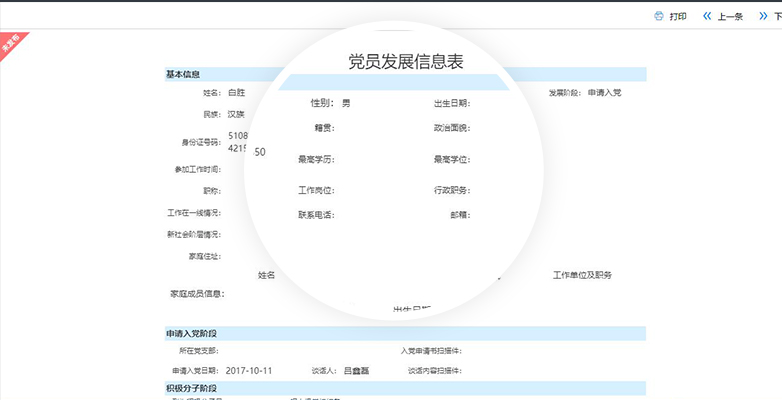Click the 打印 print label
Viewport: 782px width, 400px height.
(678, 16)
